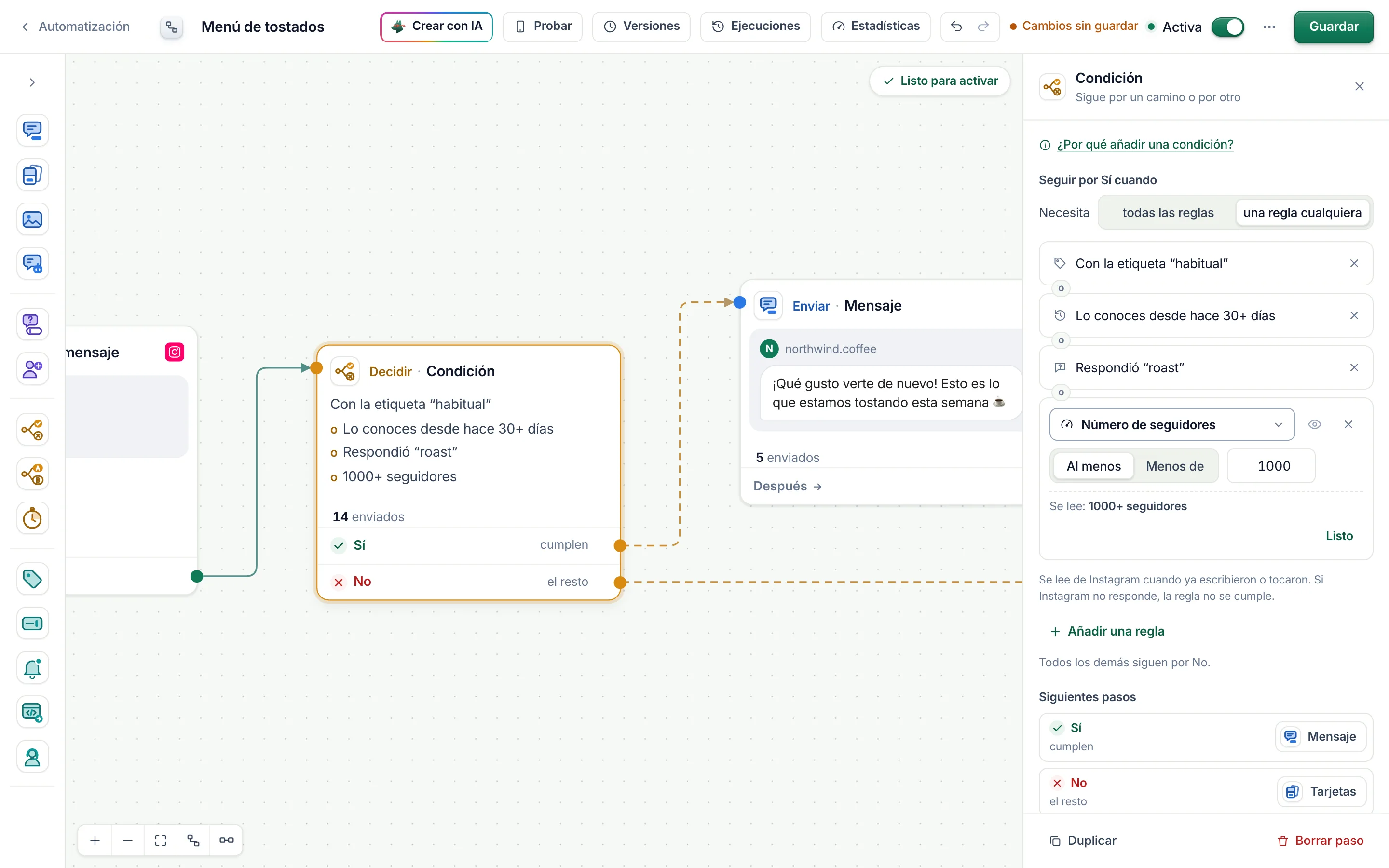
Task: Add the notification bell step icon
Action: [32, 668]
